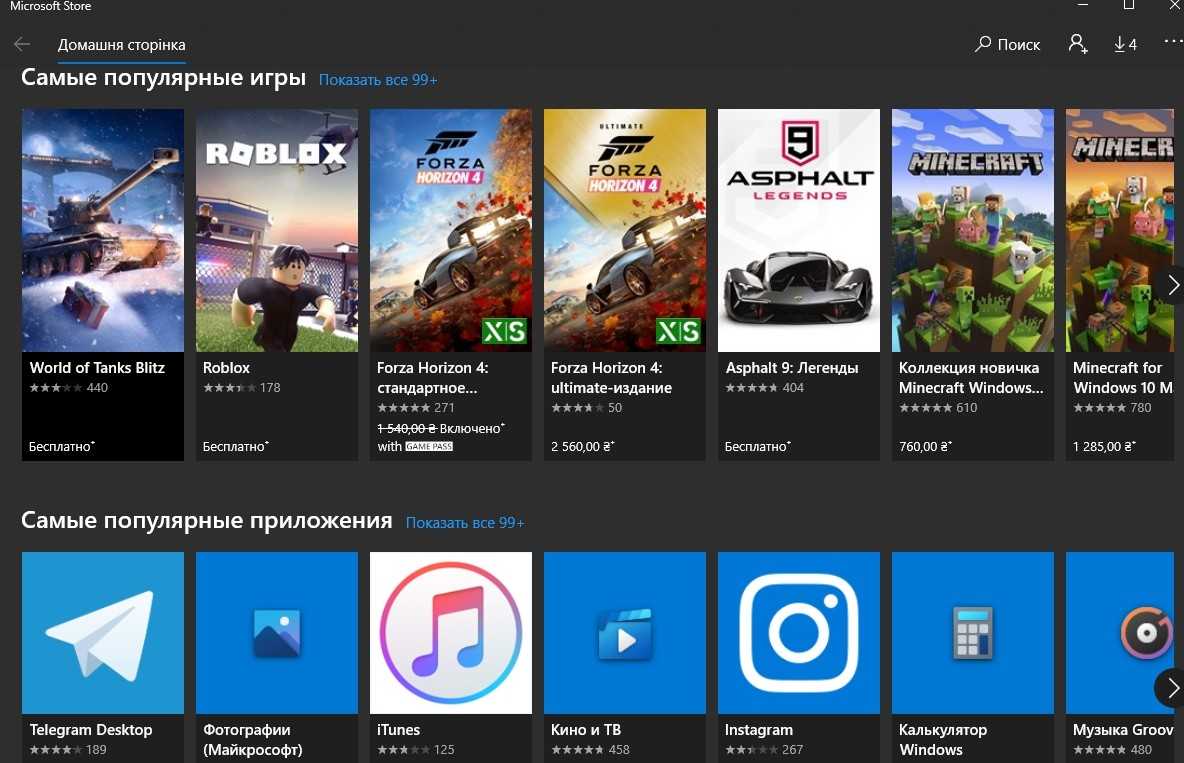Image resolution: width=1184 pixels, height=763 pixels.
Task: Open Asphalt 9: Легенды game tile
Action: click(x=799, y=285)
